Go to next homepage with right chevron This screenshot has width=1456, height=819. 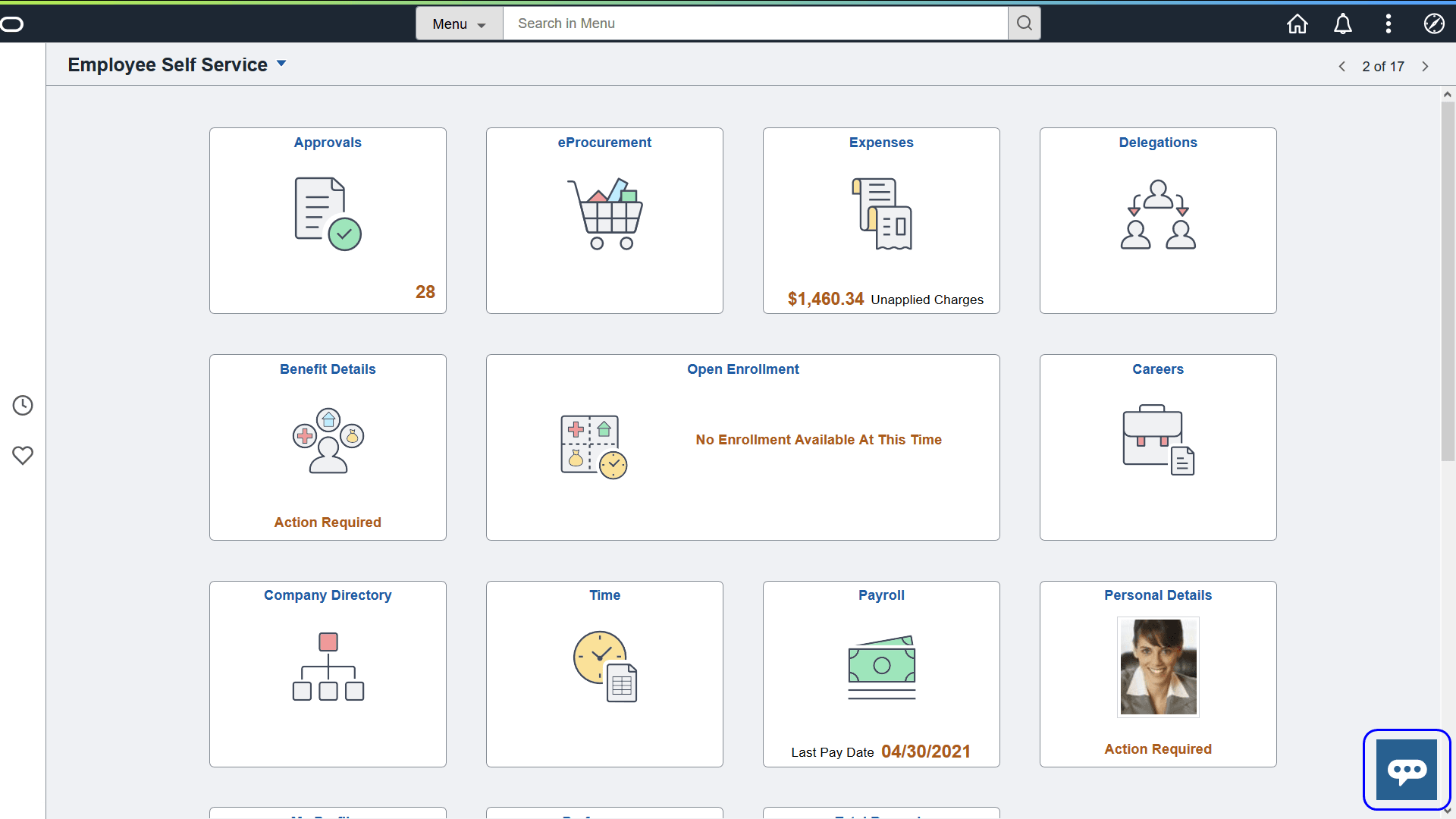(1426, 67)
